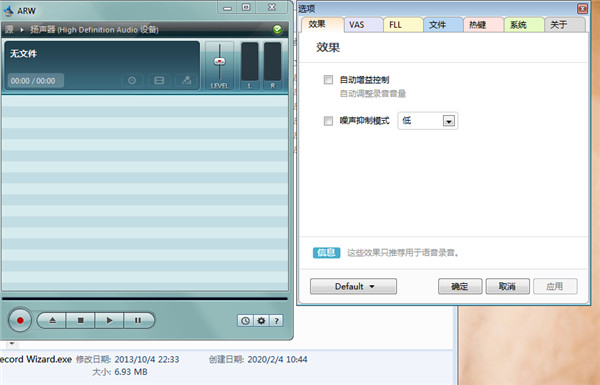Close the 选项 dialog

(582, 8)
